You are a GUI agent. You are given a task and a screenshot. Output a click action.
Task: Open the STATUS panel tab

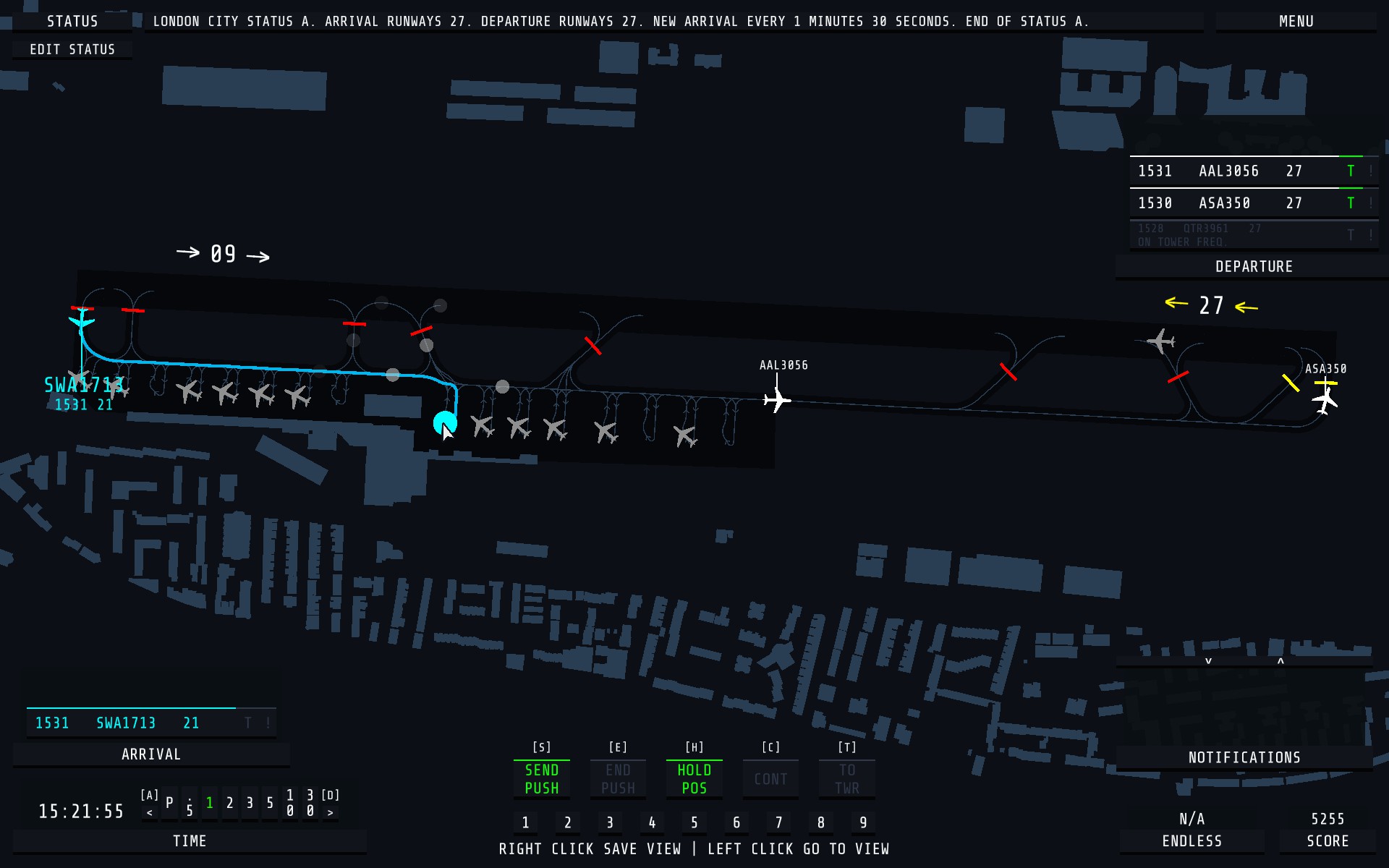tap(72, 22)
